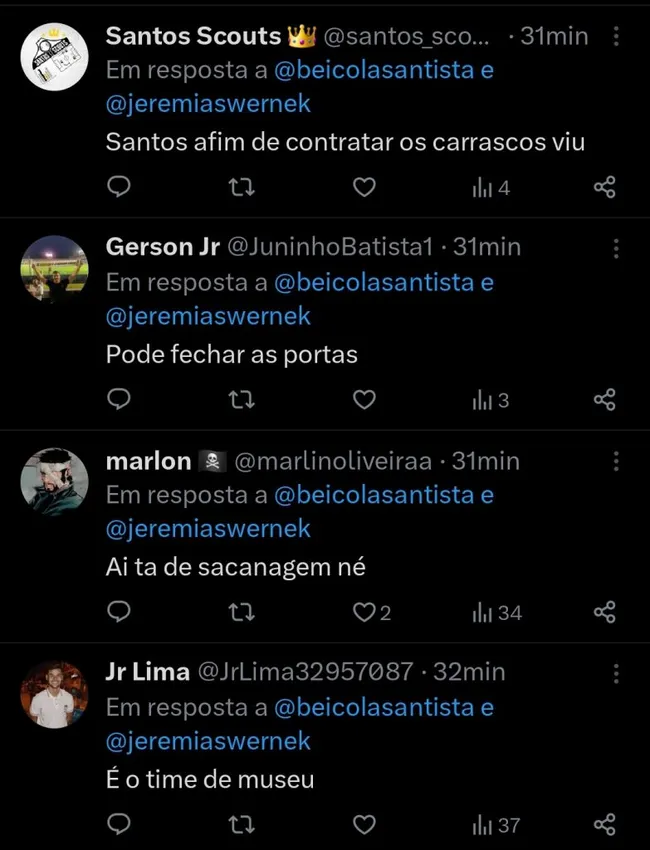This screenshot has width=650, height=850.
Task: Open the reply icon under 'Pode fechar as portas'
Action: coord(119,399)
